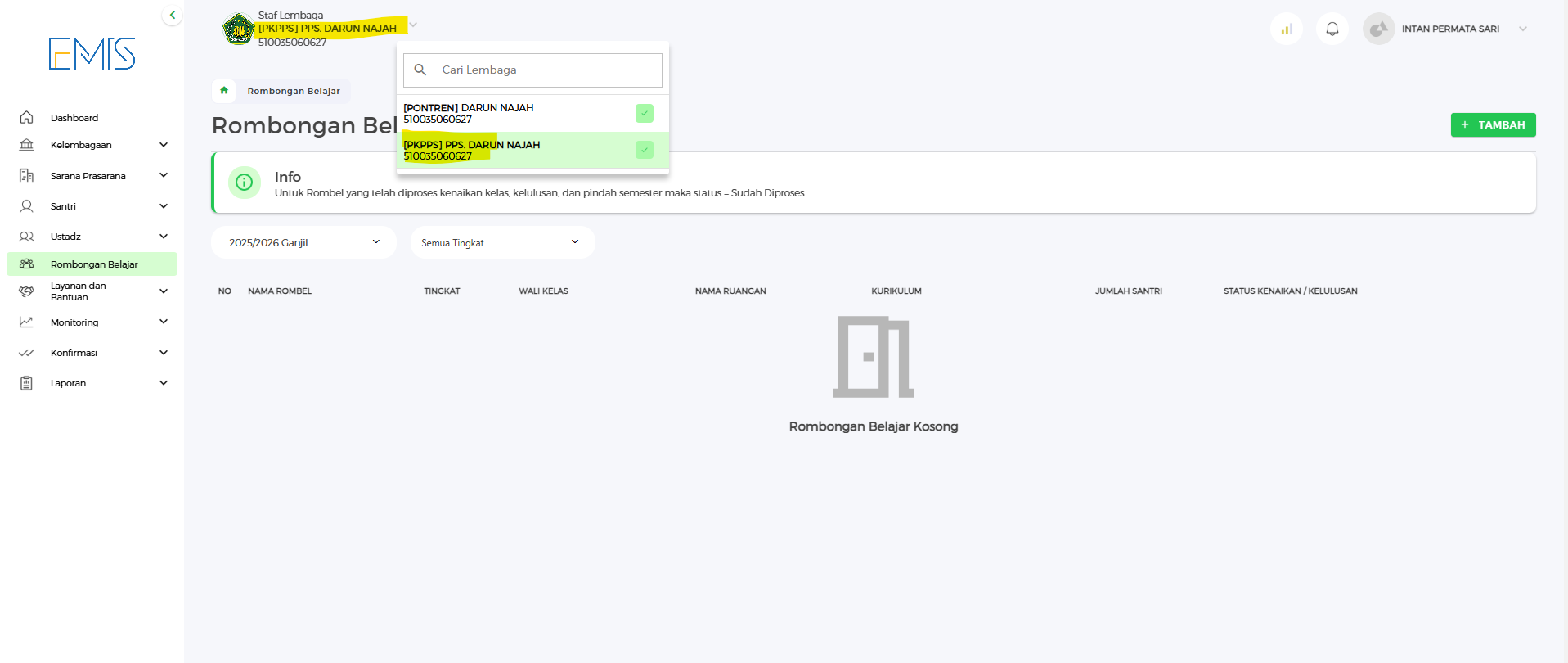Open the statistics bar chart icon

click(x=1287, y=29)
